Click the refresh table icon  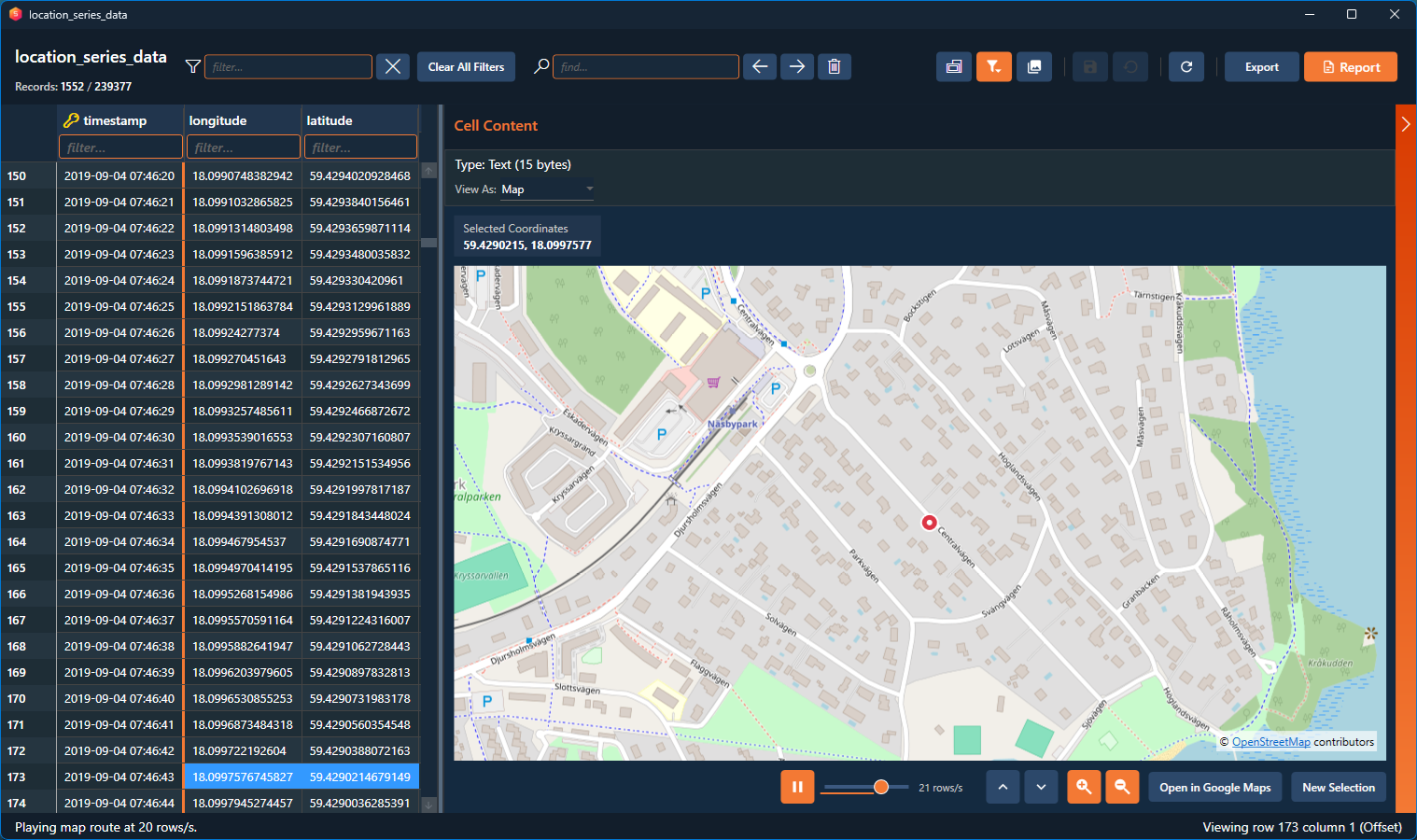(x=1186, y=66)
